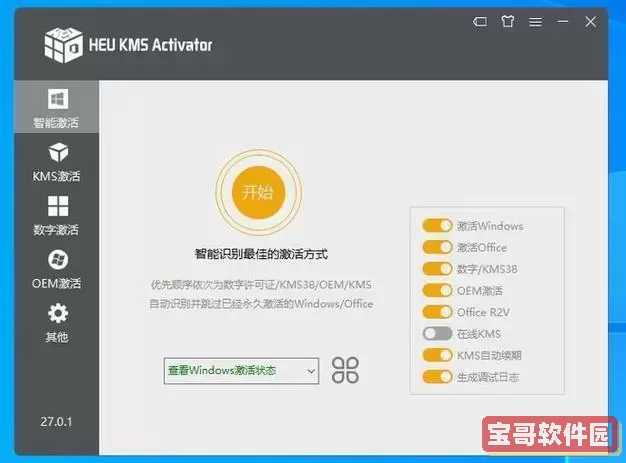Open the message tag icon in title bar

(x=480, y=22)
